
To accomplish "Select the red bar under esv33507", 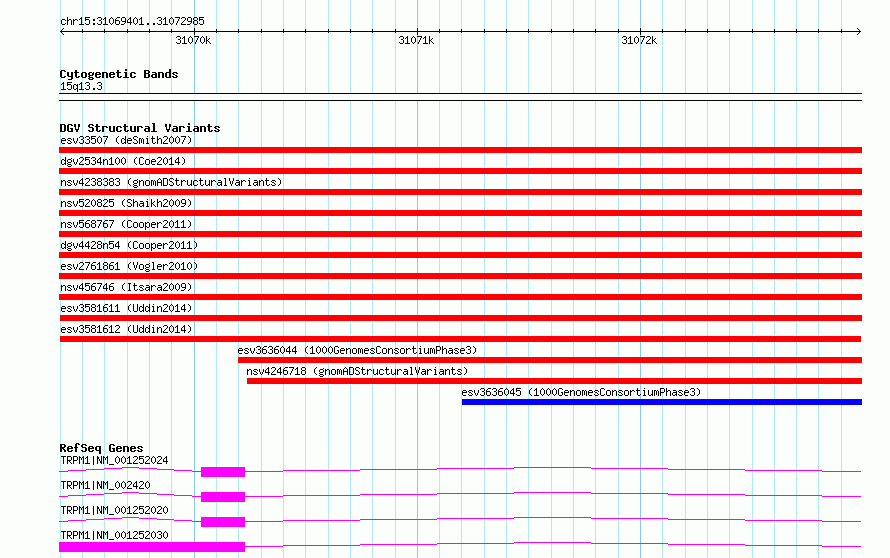I will (x=460, y=150).
